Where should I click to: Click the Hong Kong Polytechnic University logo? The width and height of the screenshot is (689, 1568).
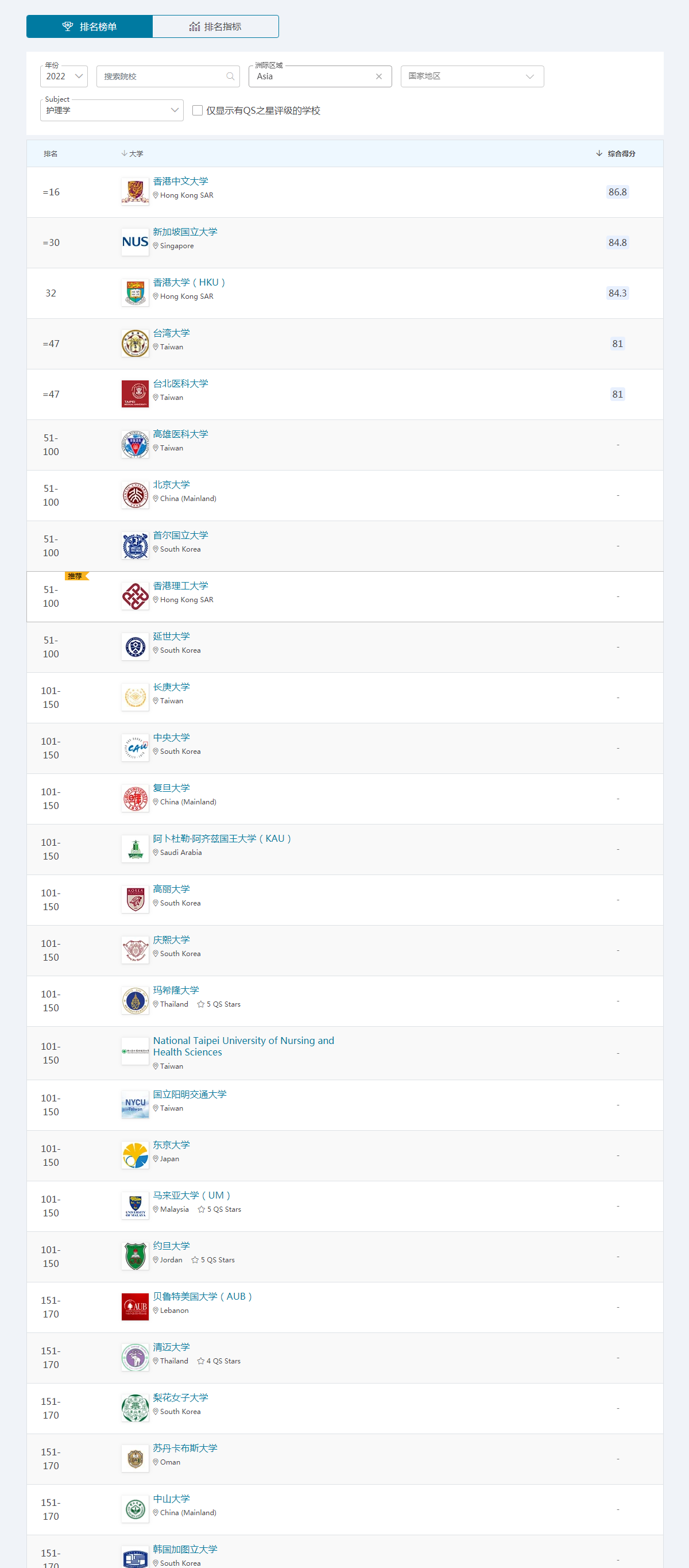point(135,596)
